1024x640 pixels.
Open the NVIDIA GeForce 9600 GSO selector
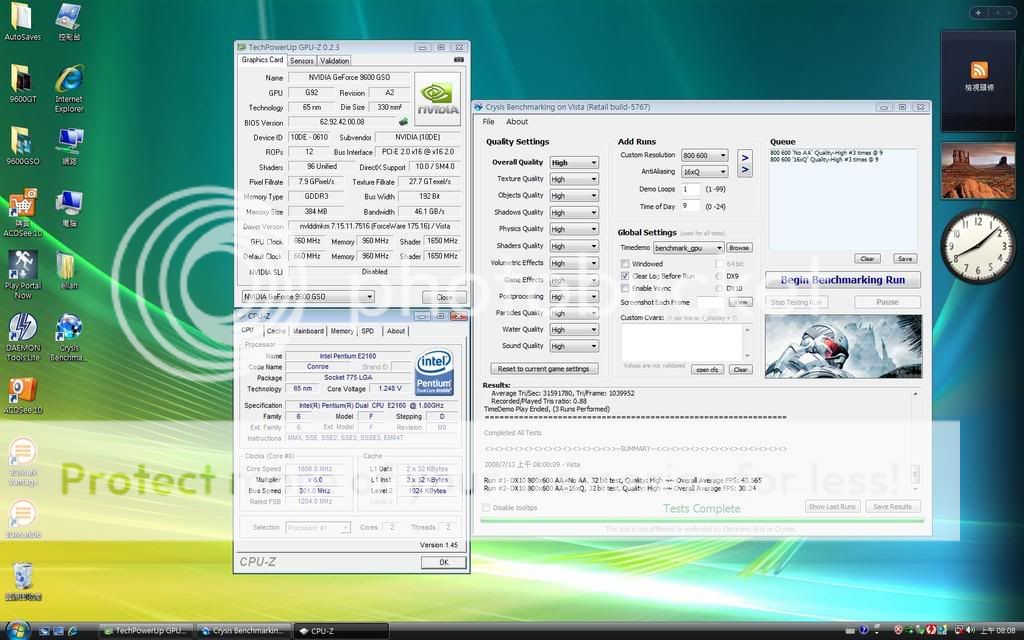(308, 297)
